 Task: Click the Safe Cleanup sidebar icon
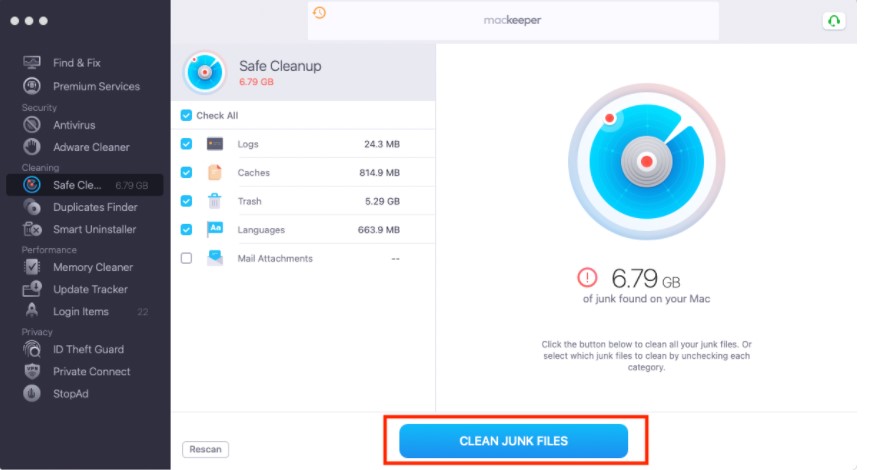(32, 185)
